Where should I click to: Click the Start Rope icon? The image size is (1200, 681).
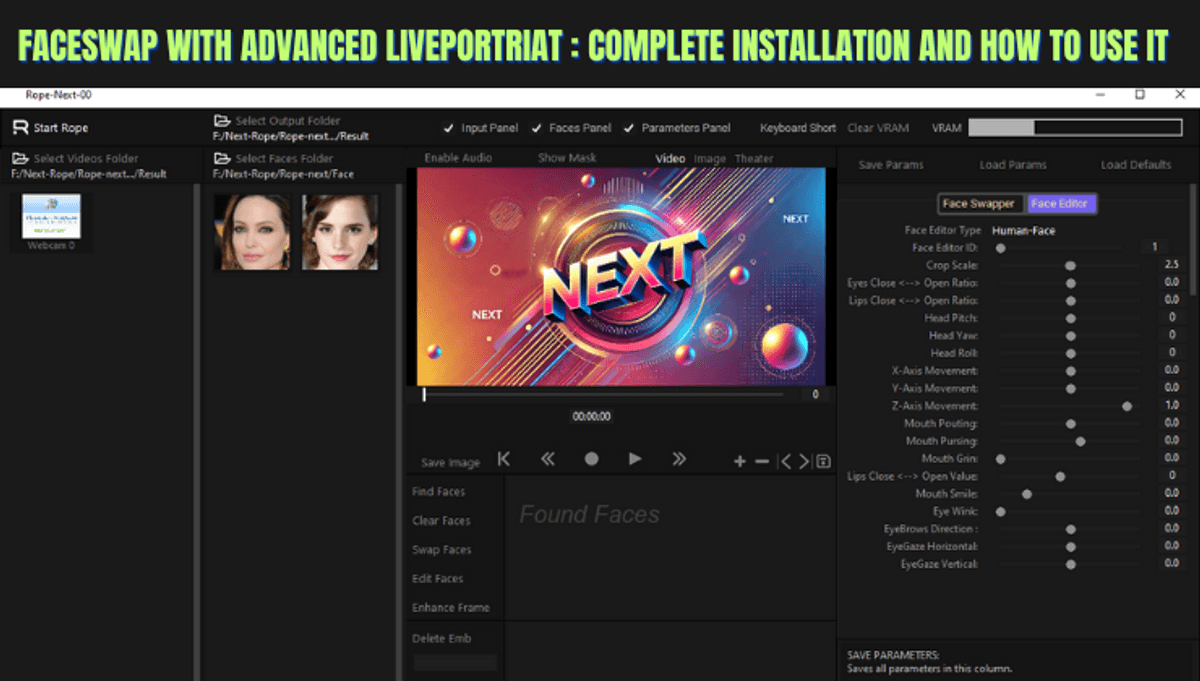click(20, 128)
